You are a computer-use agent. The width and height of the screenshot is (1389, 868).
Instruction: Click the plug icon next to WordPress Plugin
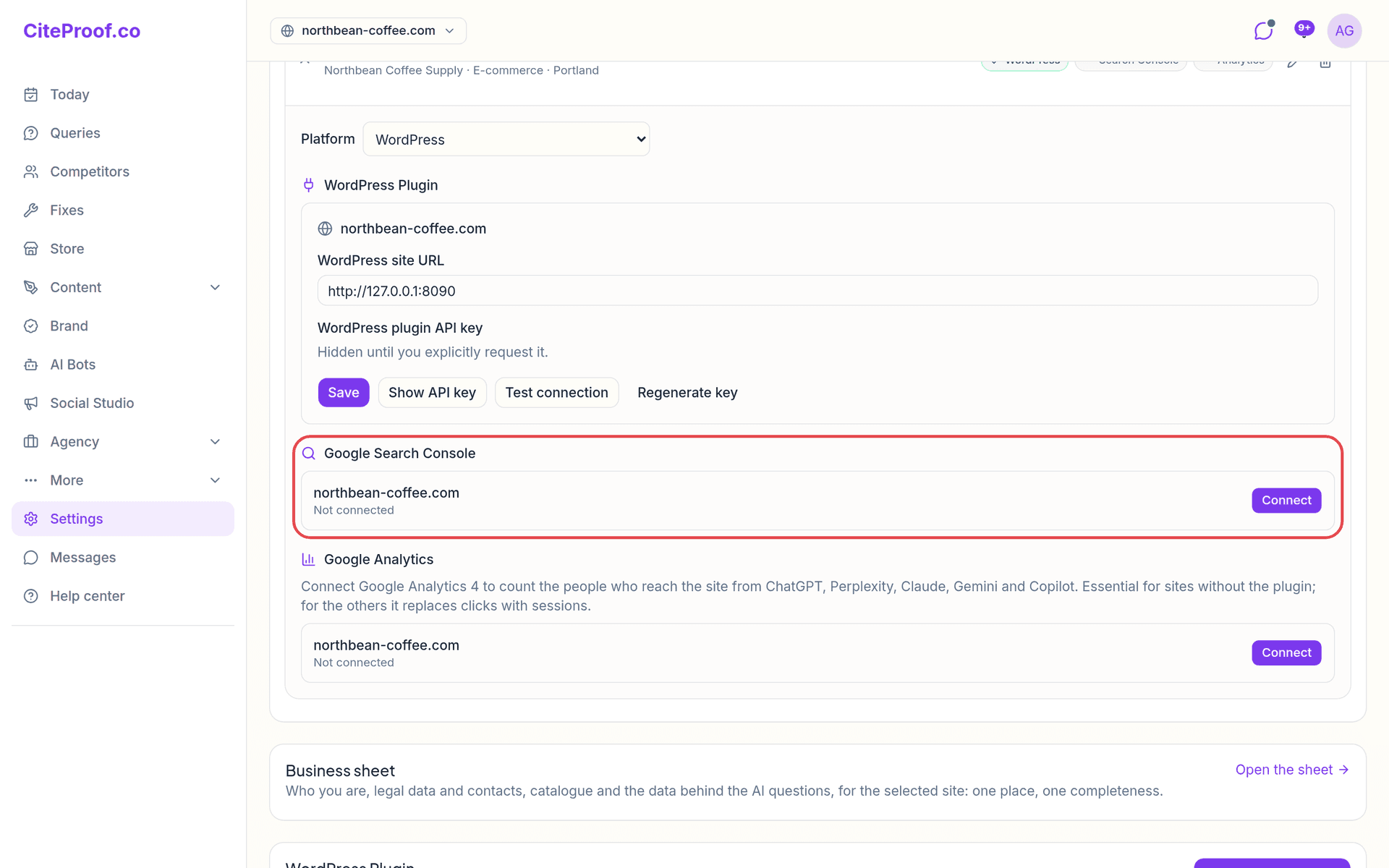click(309, 185)
